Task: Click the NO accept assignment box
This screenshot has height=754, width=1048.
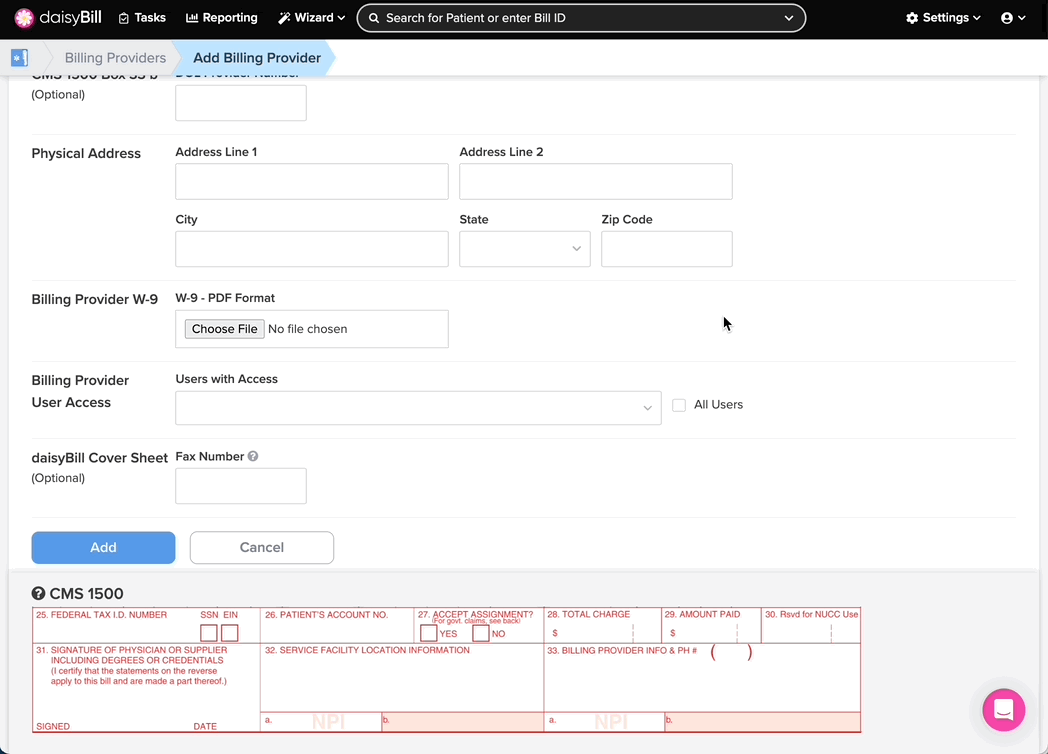Action: coord(481,632)
